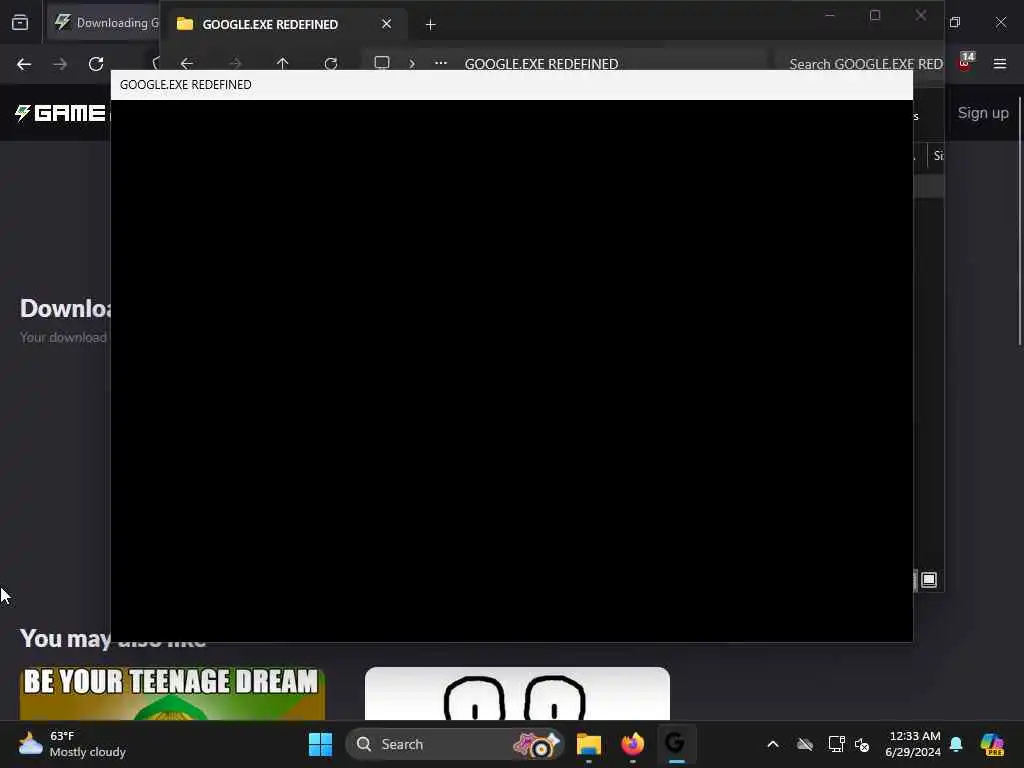
Task: Click the Firefox forward arrow button
Action: pyautogui.click(x=60, y=64)
